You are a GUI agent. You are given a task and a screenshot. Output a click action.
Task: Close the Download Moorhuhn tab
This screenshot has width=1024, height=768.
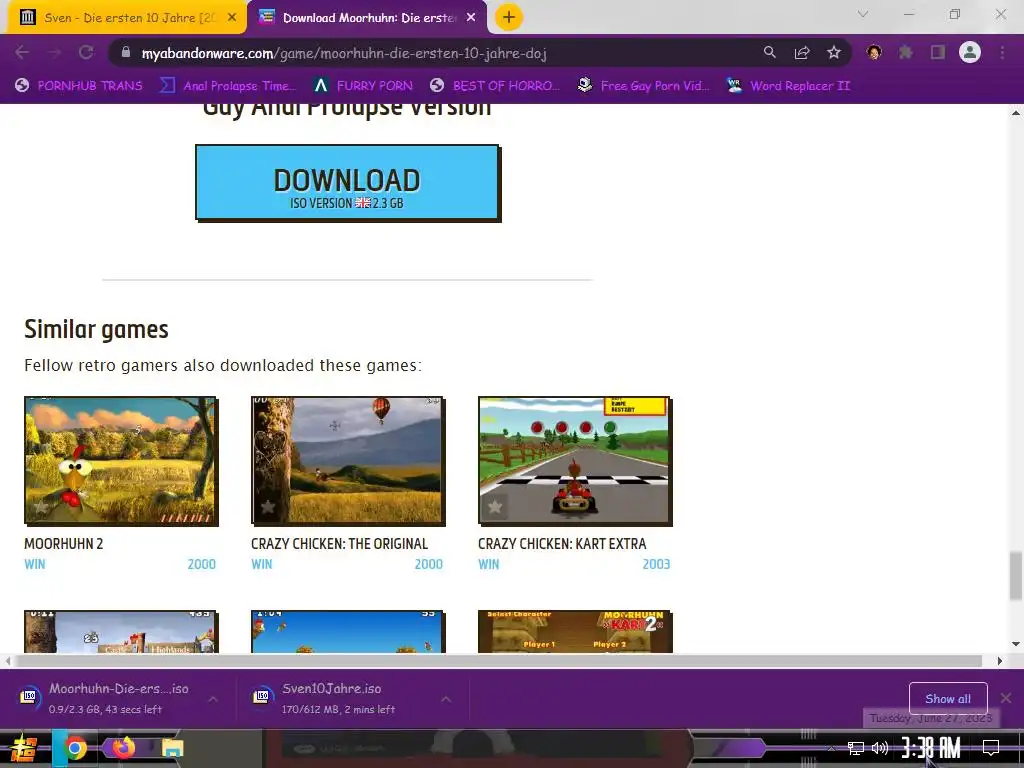pyautogui.click(x=471, y=18)
